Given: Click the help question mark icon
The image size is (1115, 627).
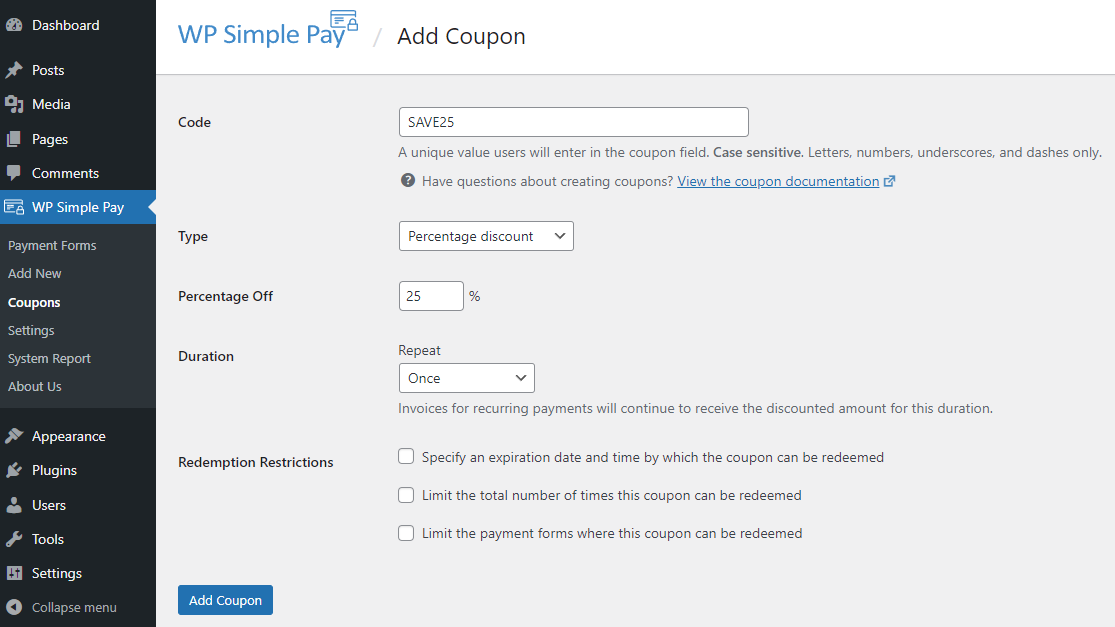Looking at the screenshot, I should pos(407,181).
